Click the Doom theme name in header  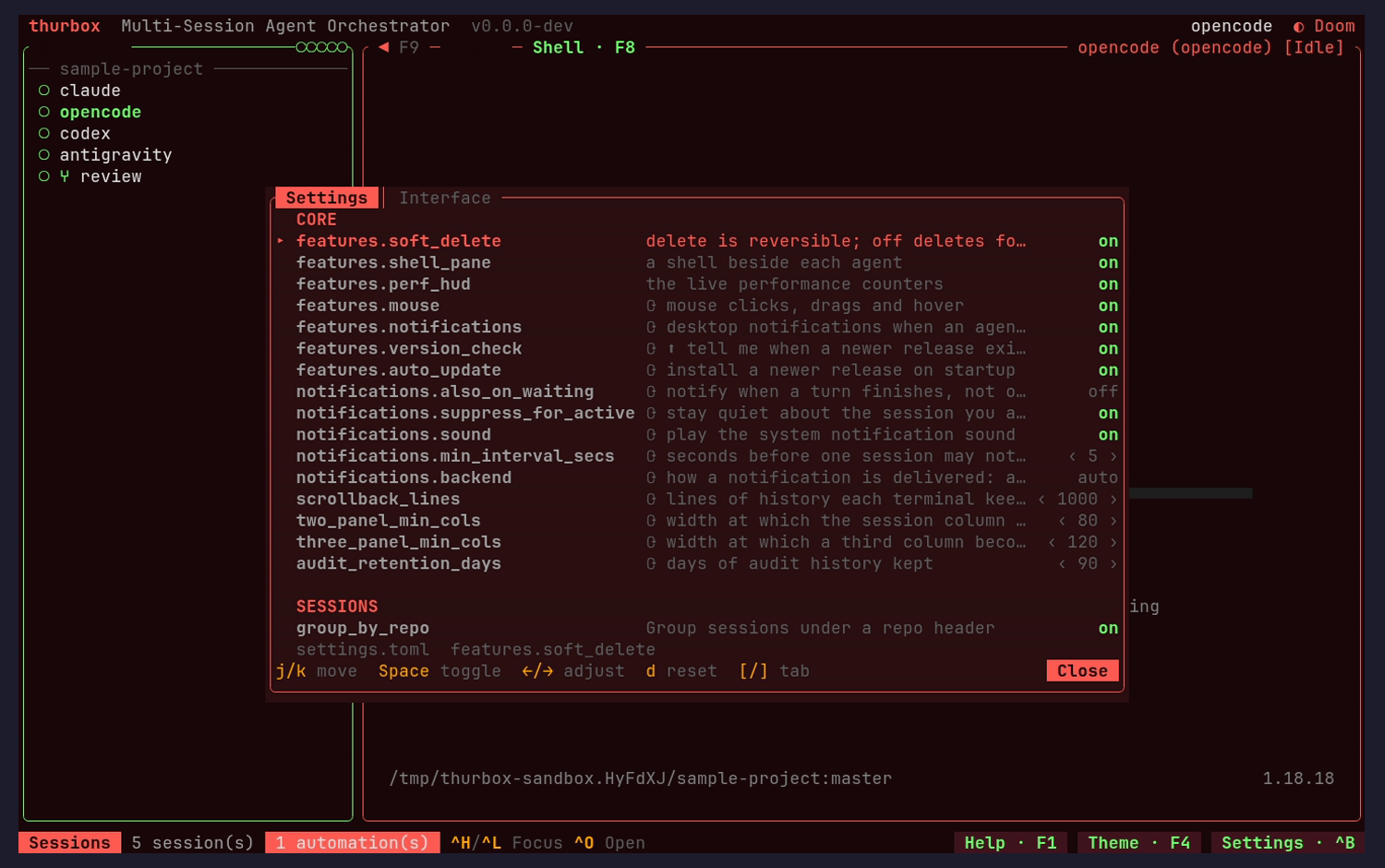(x=1334, y=27)
